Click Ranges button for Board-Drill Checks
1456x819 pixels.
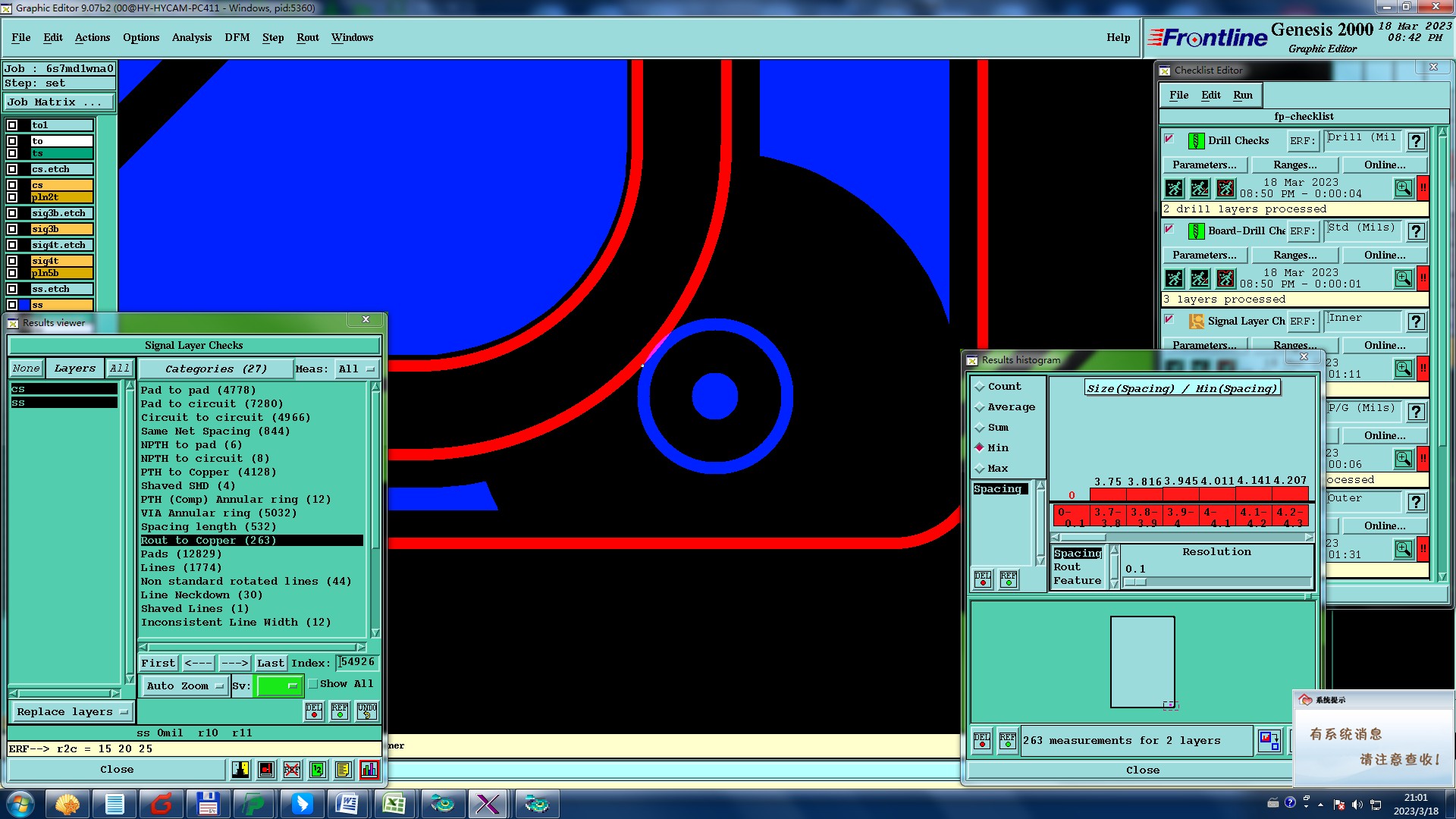click(1294, 255)
